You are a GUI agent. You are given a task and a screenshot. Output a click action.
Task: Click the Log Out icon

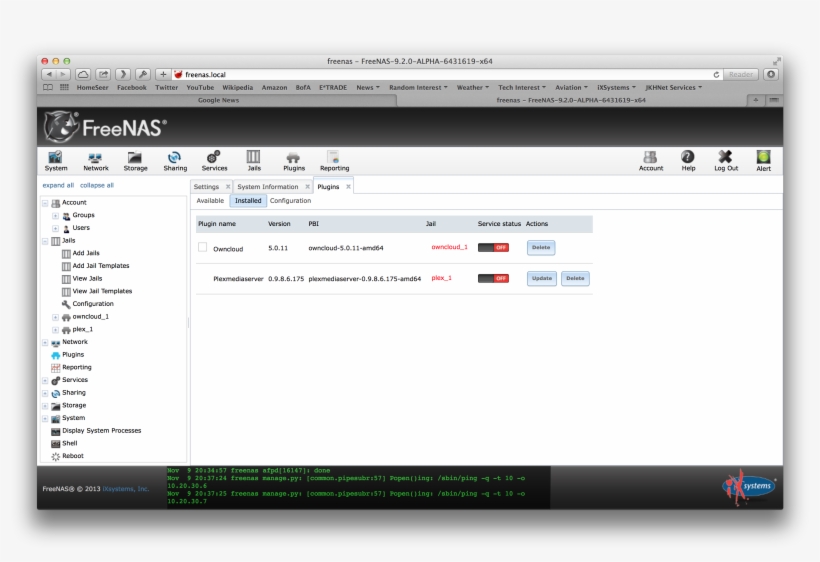tap(726, 158)
